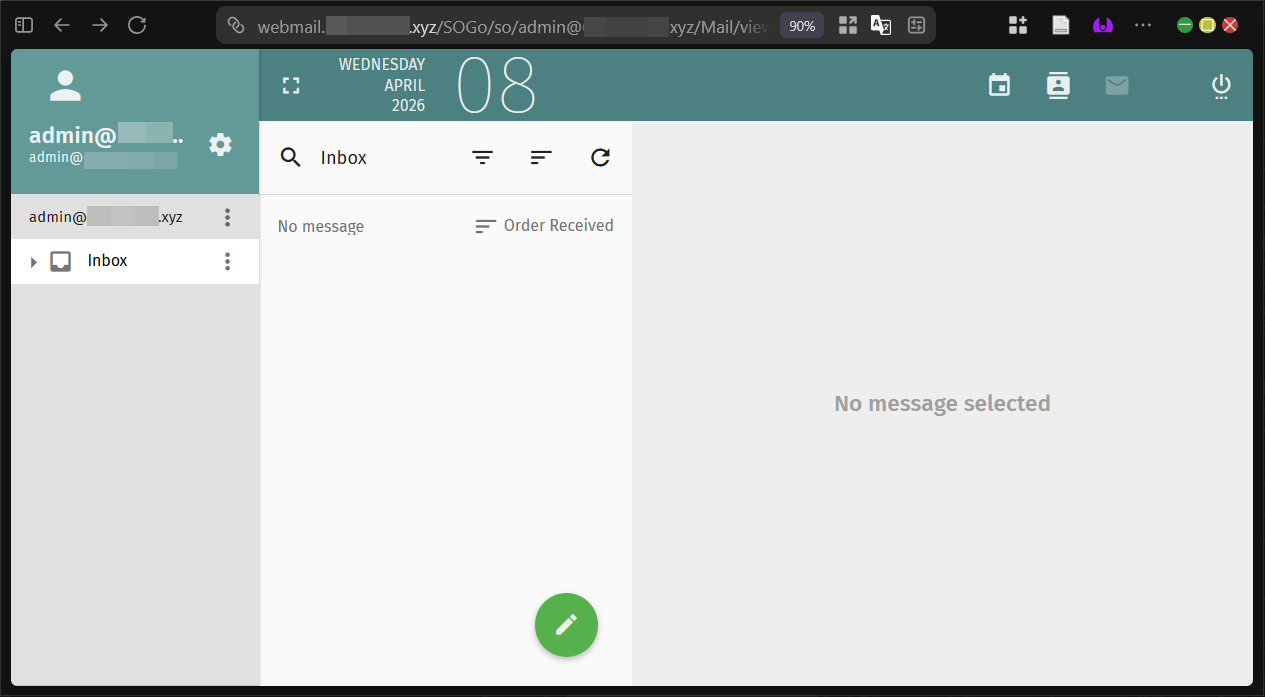Click the "No message" text
Viewport: 1265px width, 697px height.
coord(321,227)
